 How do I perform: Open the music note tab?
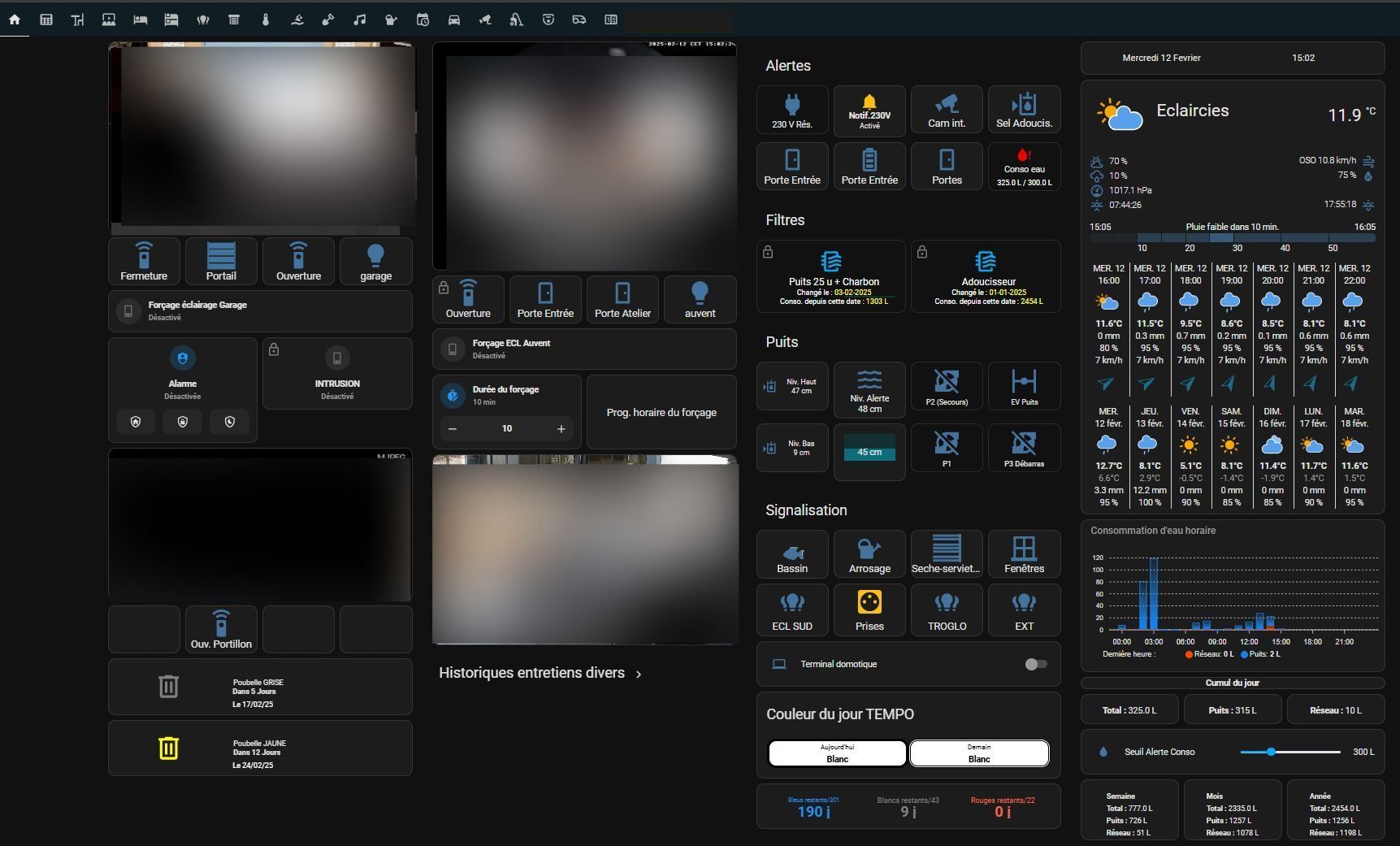pyautogui.click(x=359, y=20)
